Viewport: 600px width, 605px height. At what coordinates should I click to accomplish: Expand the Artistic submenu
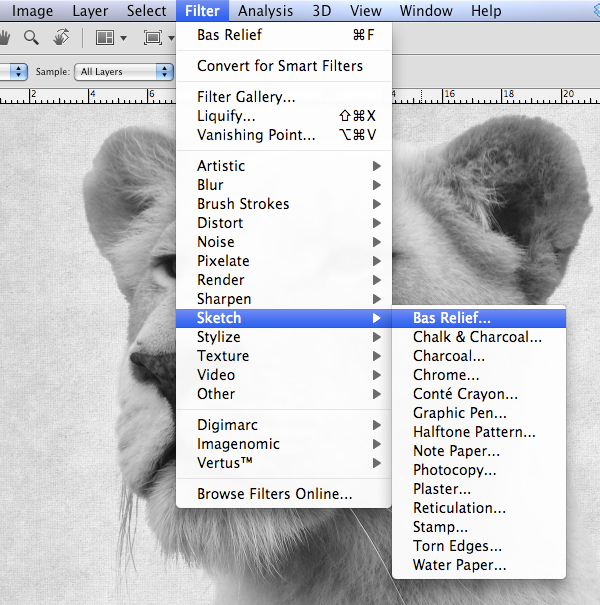(284, 166)
